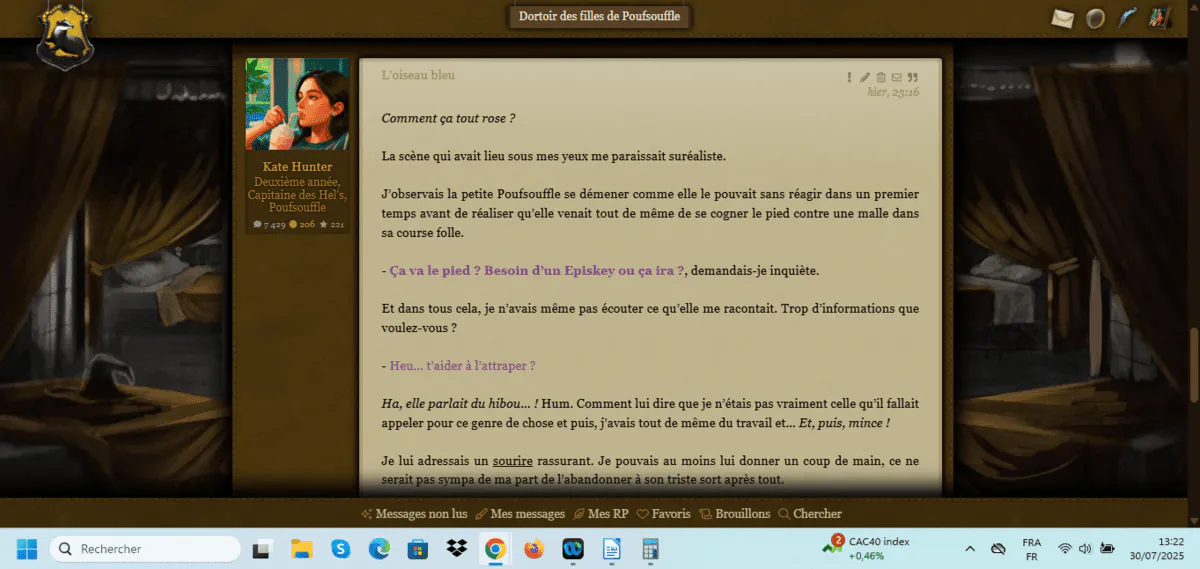Open Microsoft Store from taskbar

418,548
